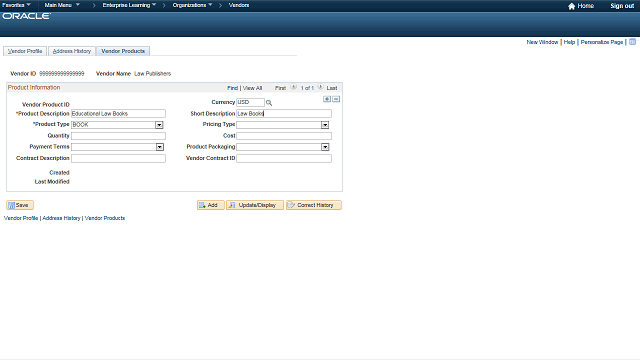Click the Last navigation link

[x=332, y=88]
